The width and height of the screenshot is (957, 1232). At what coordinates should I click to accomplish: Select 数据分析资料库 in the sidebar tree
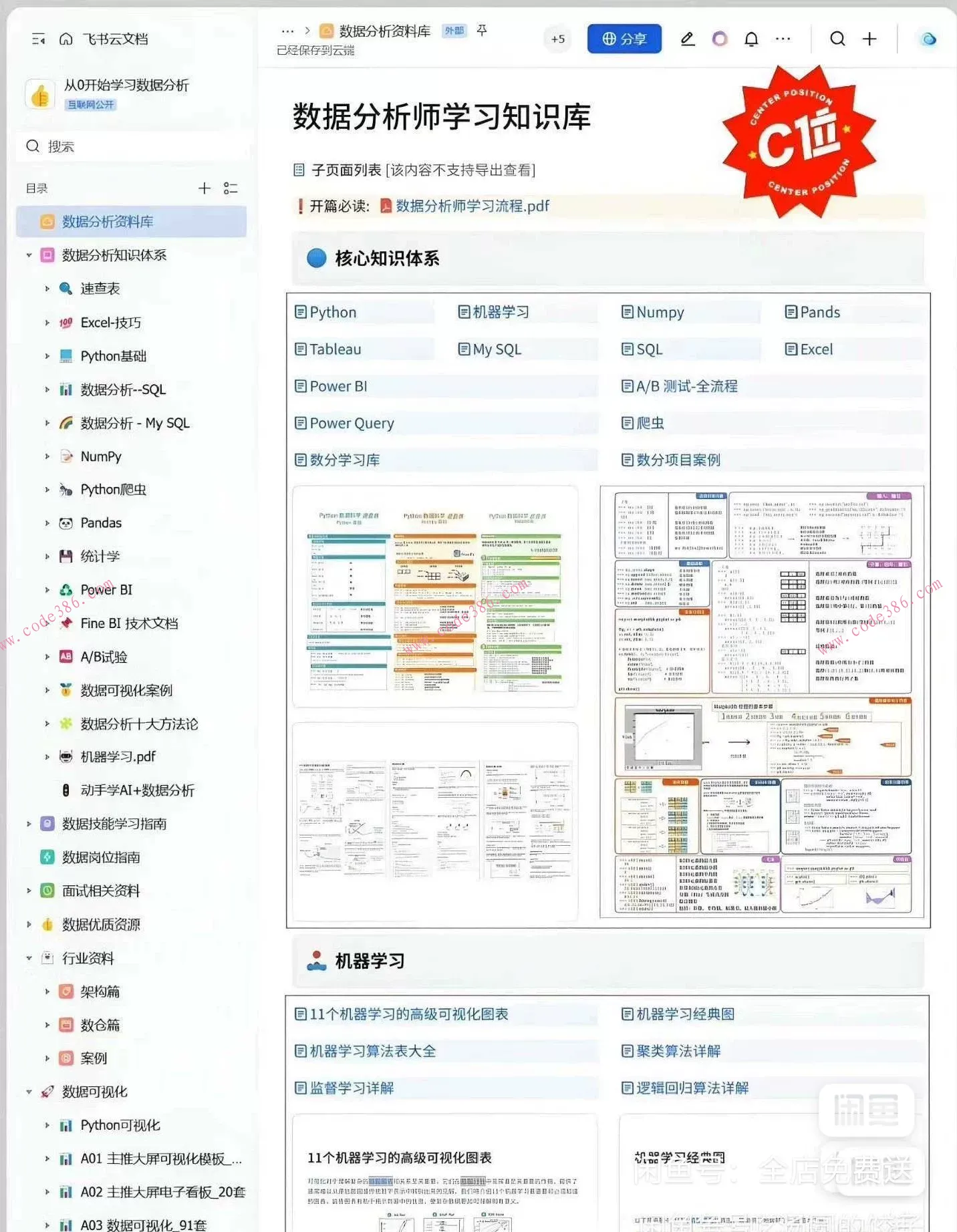click(132, 221)
